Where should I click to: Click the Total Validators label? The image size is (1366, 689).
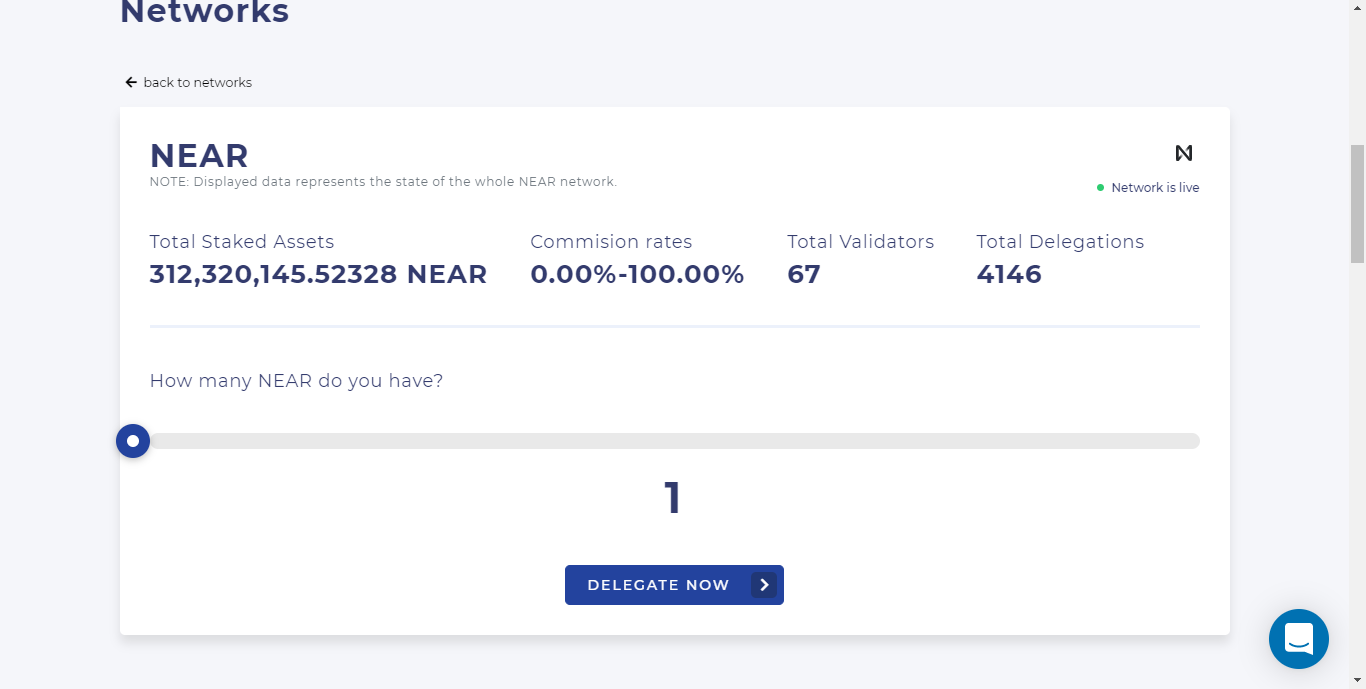[x=861, y=242]
